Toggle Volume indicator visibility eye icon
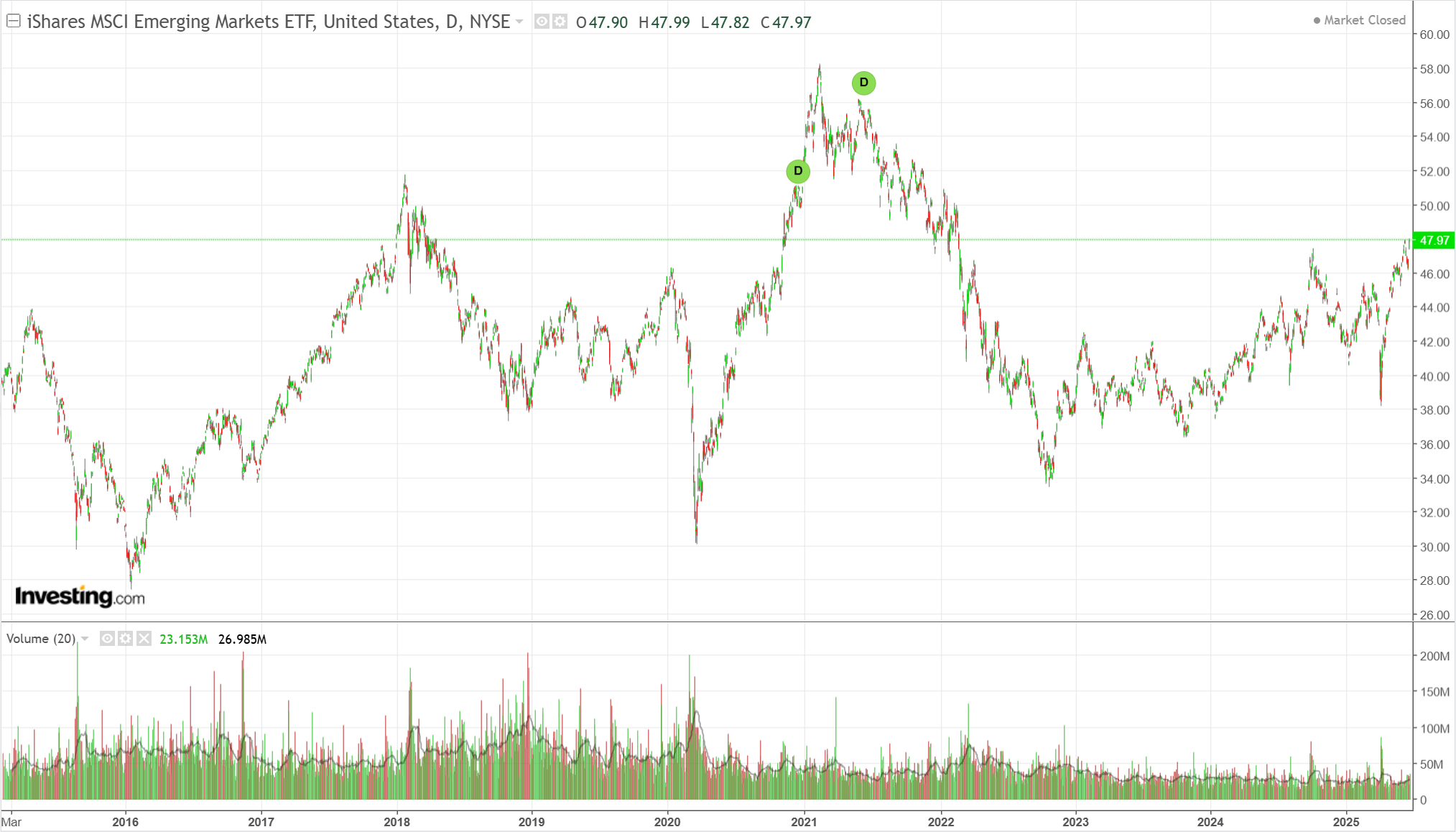The width and height of the screenshot is (1456, 832). (107, 638)
